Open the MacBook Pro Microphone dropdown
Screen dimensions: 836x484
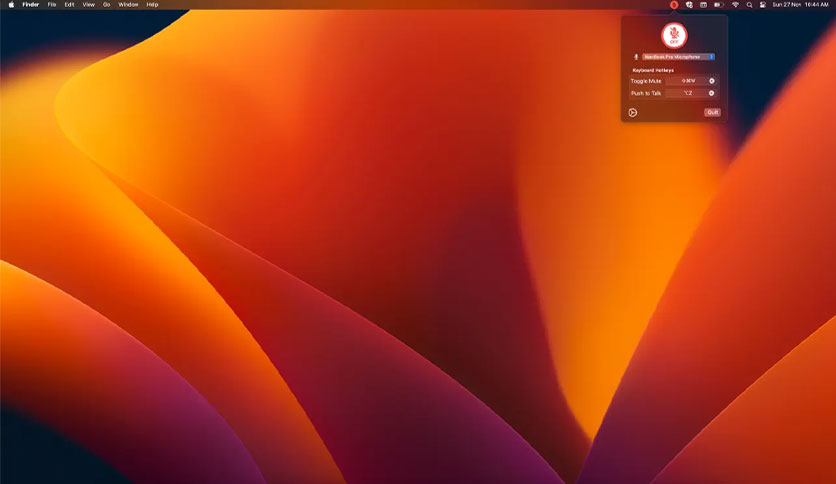coord(678,57)
